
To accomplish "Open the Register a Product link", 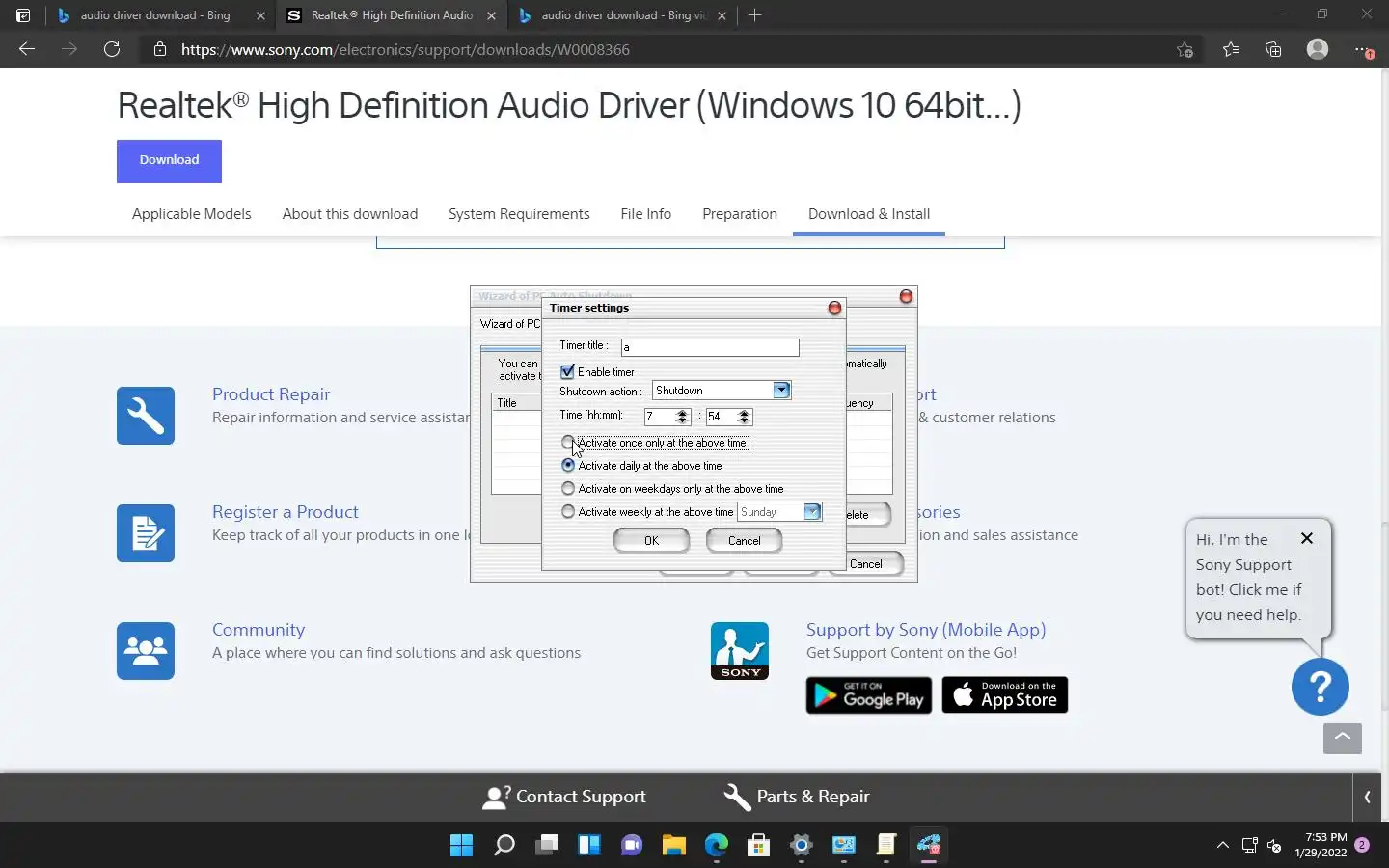I will 286,512.
